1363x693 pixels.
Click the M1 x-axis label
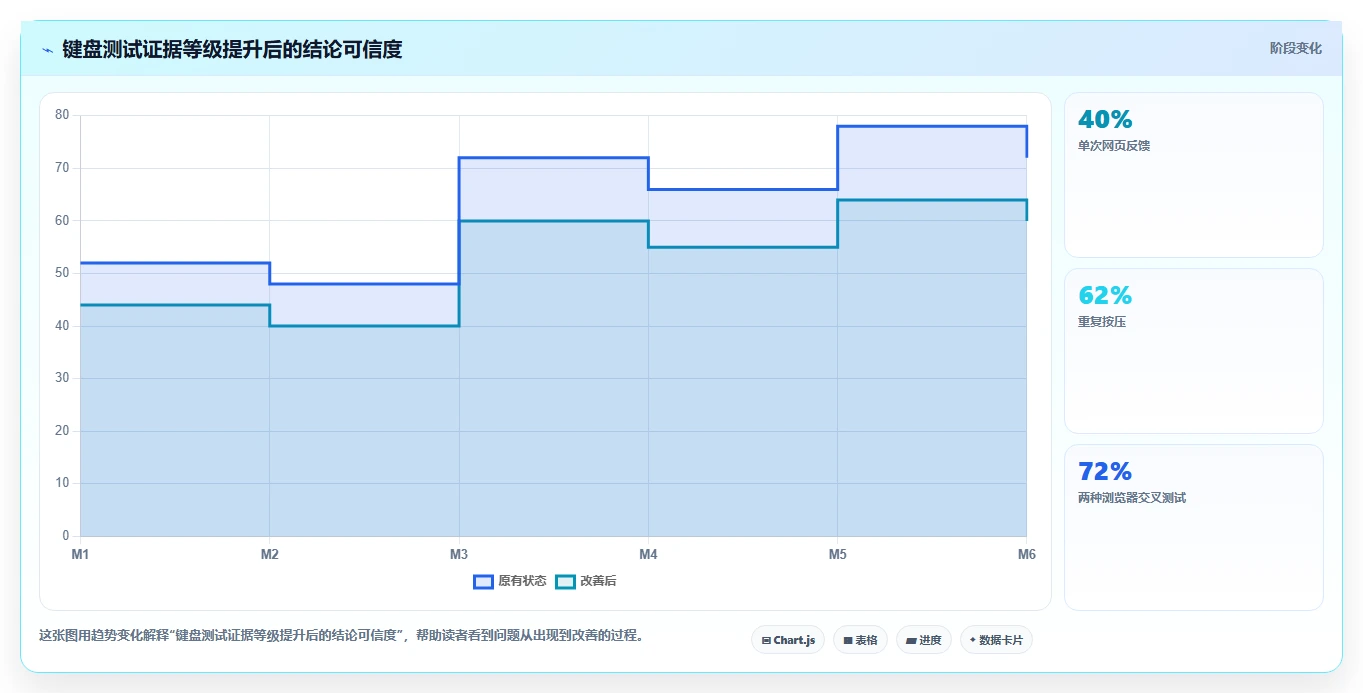pos(80,554)
